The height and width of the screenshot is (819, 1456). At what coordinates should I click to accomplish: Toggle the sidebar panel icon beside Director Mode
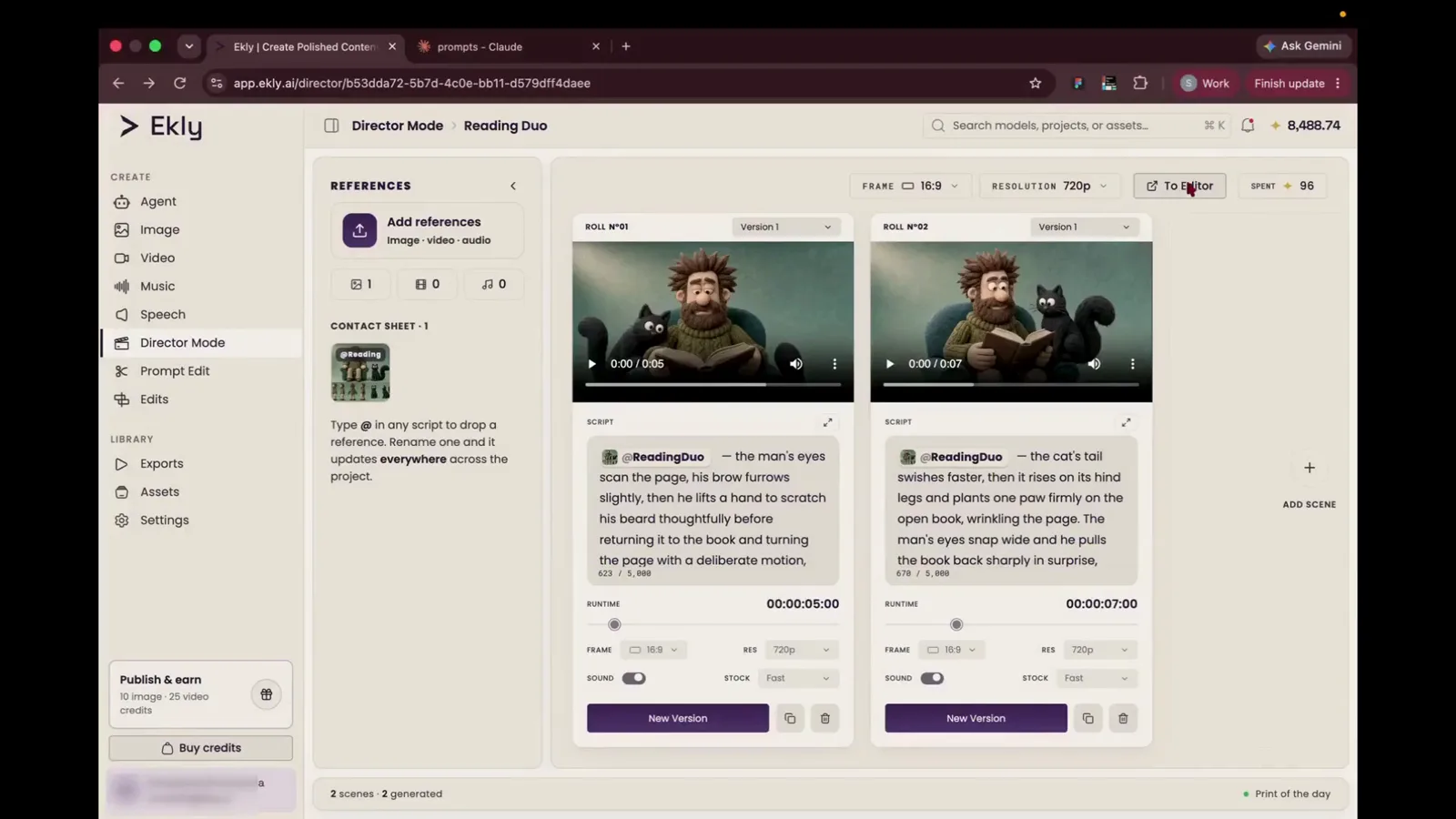click(331, 126)
